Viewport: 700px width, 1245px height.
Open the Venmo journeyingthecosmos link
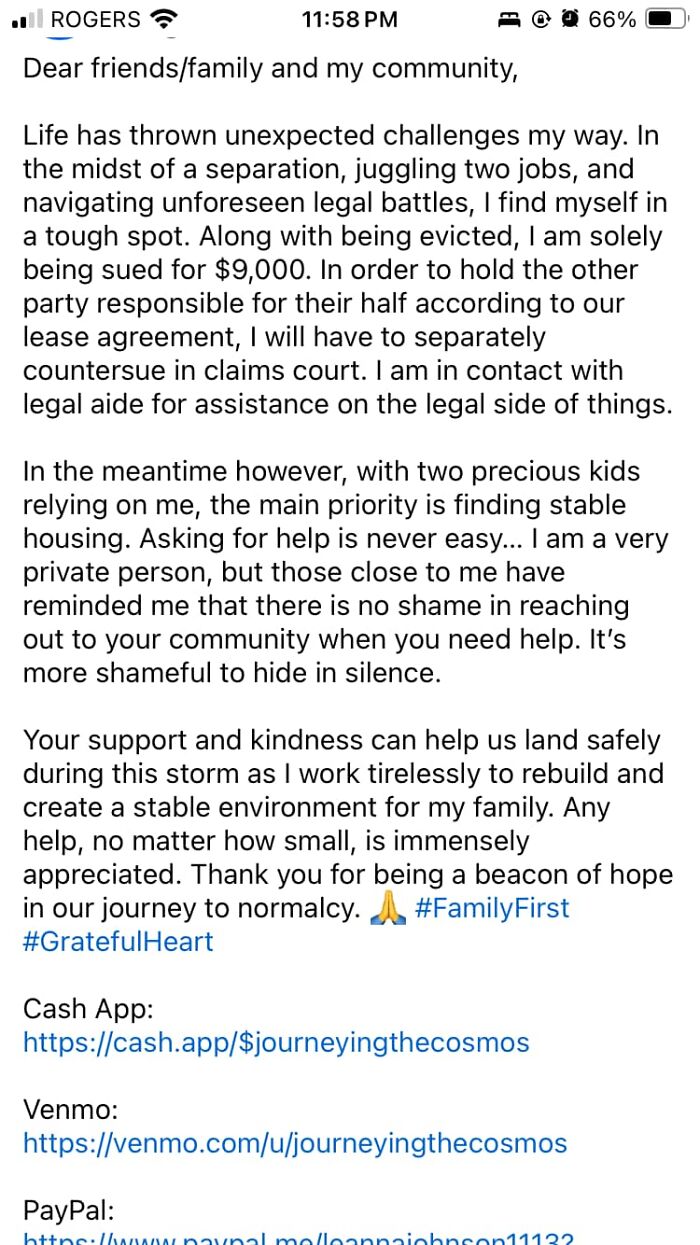294,1143
